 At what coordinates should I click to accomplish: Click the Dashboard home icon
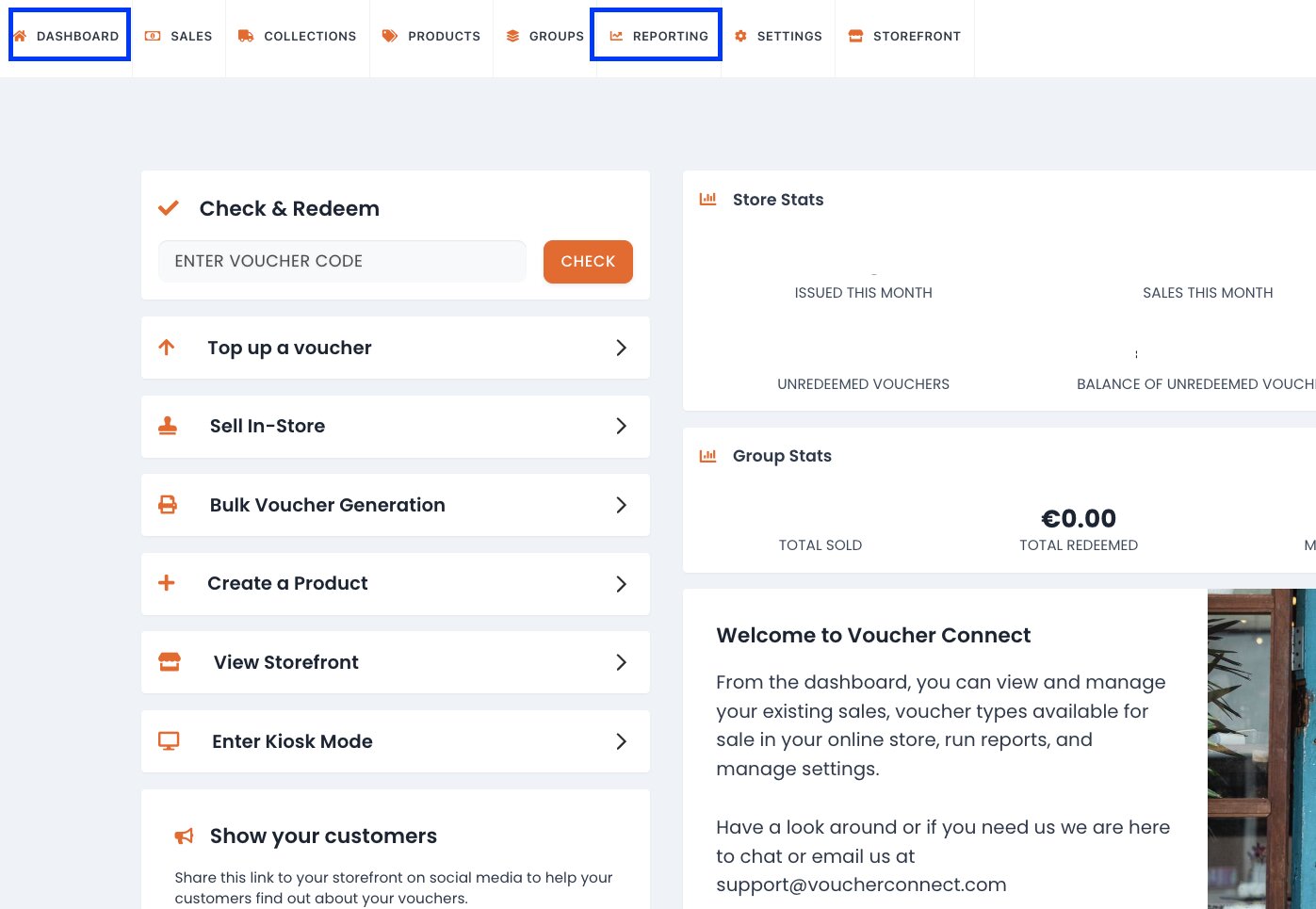[x=20, y=36]
